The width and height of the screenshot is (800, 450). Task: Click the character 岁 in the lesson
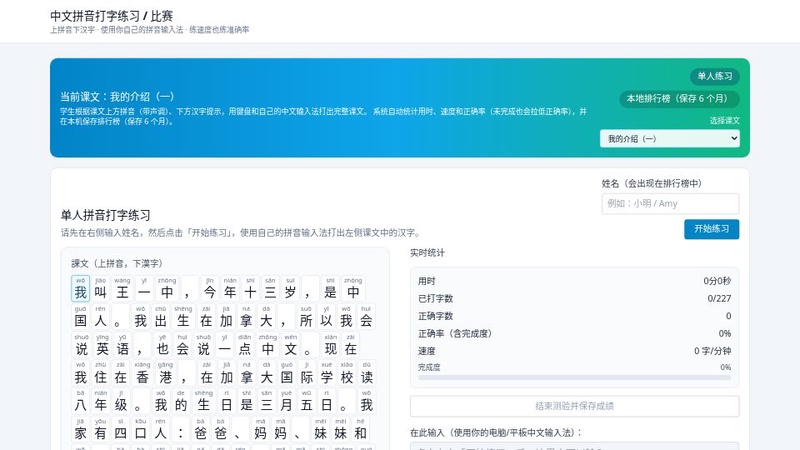click(x=290, y=289)
